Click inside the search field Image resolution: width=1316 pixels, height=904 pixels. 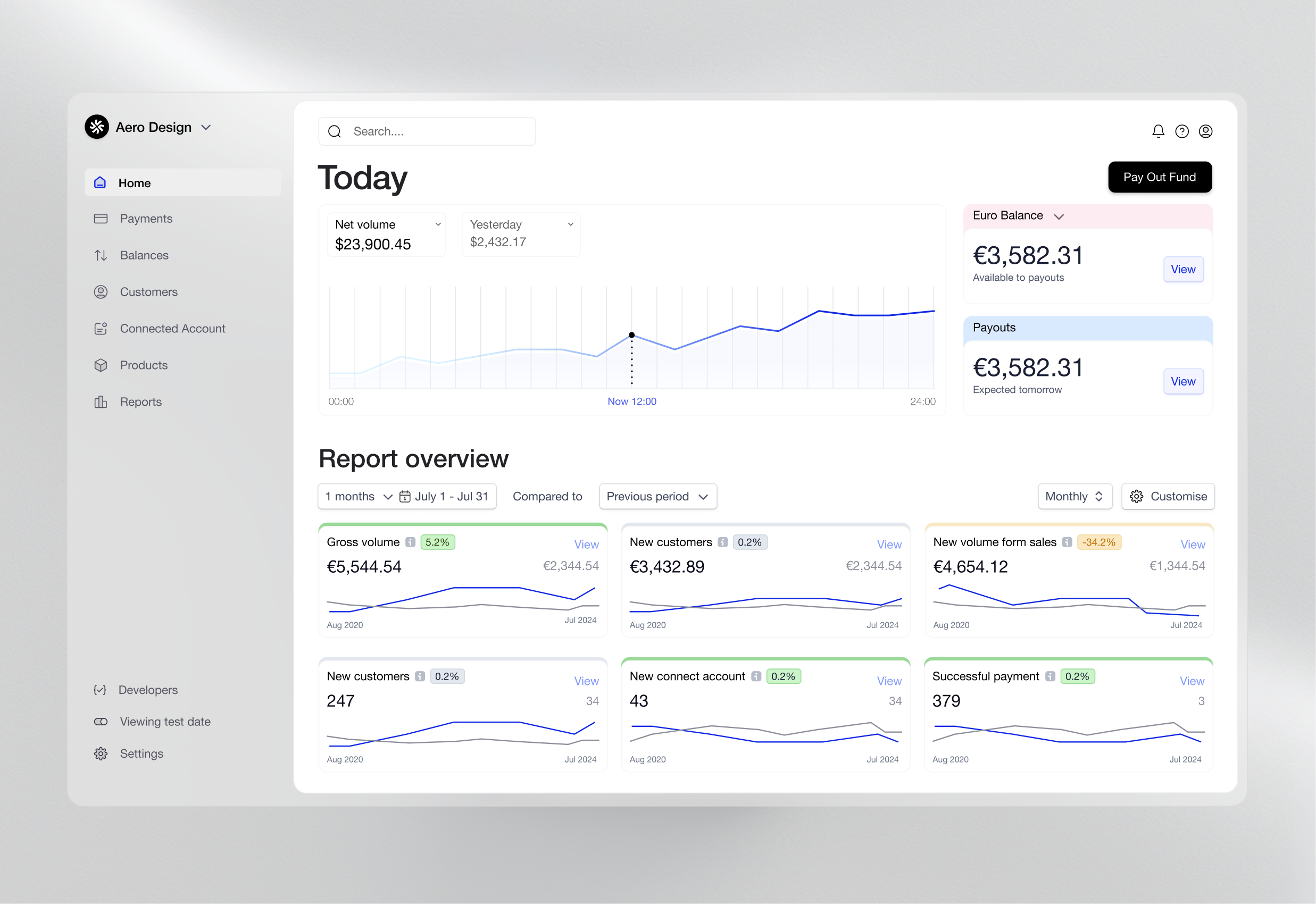coord(427,131)
